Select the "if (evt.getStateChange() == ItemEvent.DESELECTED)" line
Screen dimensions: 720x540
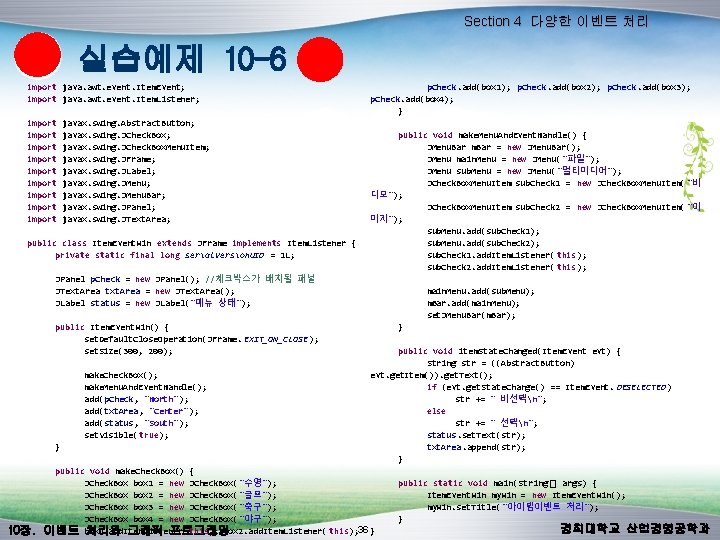pyautogui.click(x=549, y=387)
